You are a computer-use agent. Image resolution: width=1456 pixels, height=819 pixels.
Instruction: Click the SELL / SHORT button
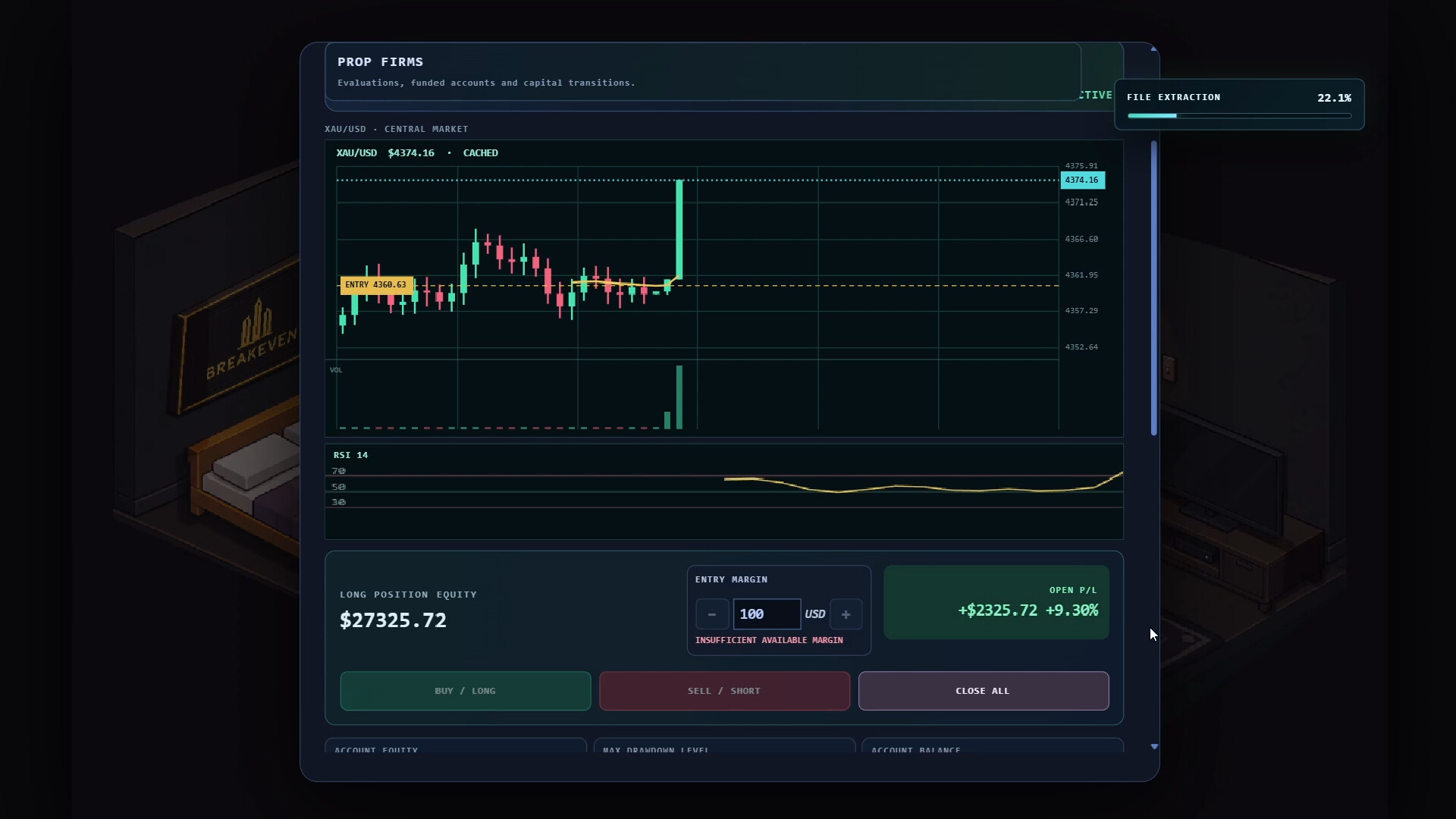(x=724, y=691)
